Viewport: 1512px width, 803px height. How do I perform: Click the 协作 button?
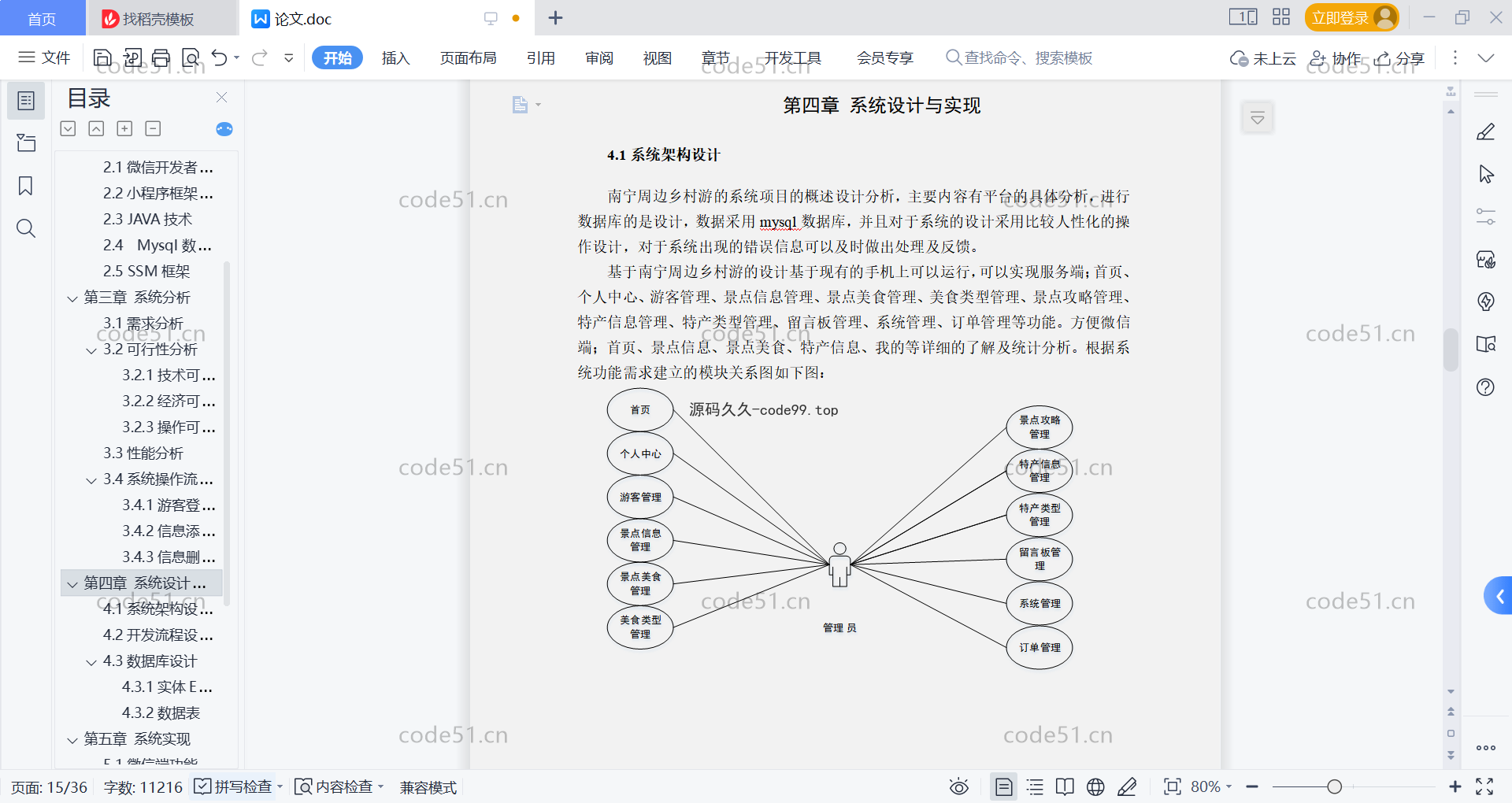[1336, 57]
